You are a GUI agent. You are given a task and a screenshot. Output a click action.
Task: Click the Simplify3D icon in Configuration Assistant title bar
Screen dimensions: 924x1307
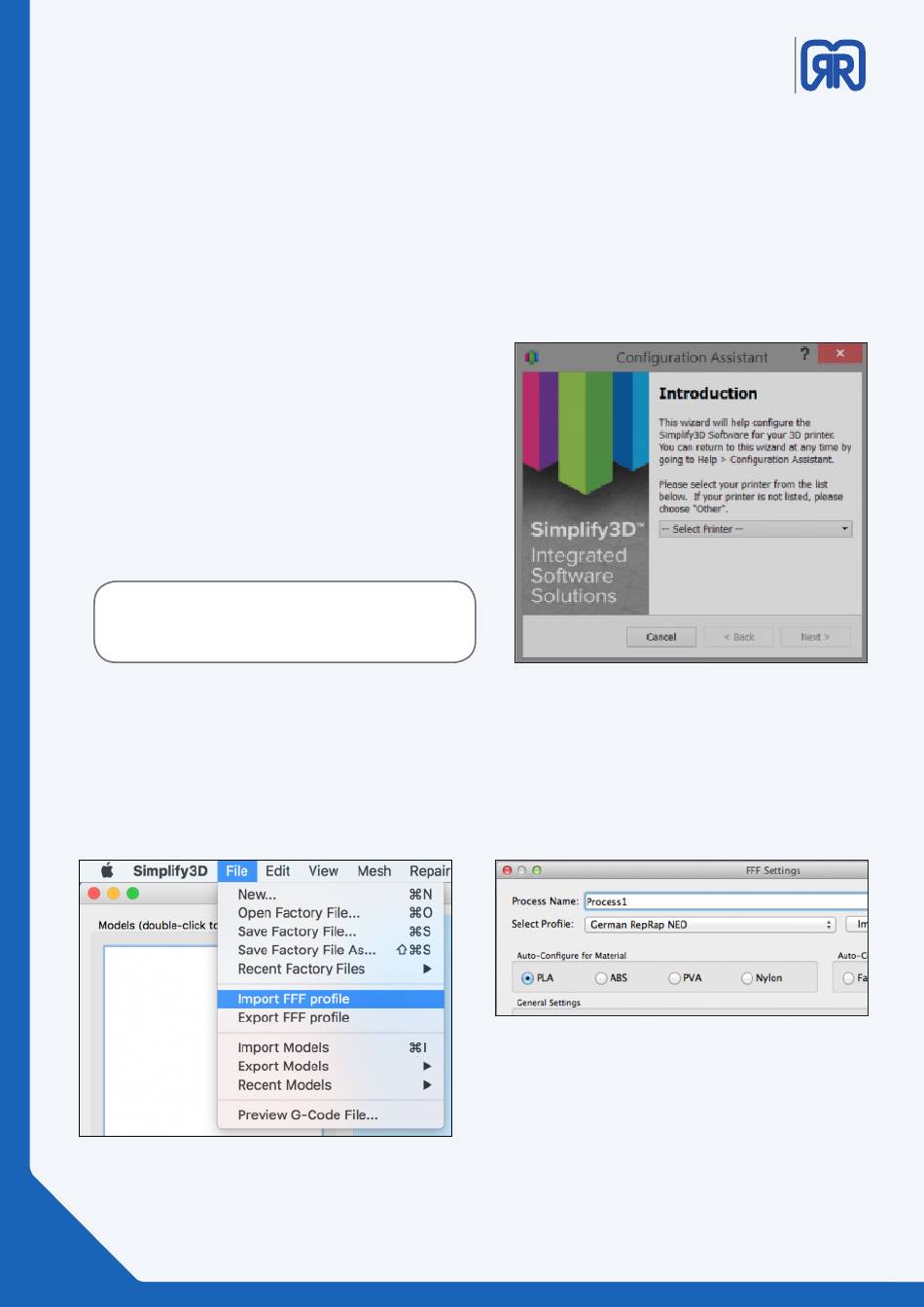(x=532, y=357)
